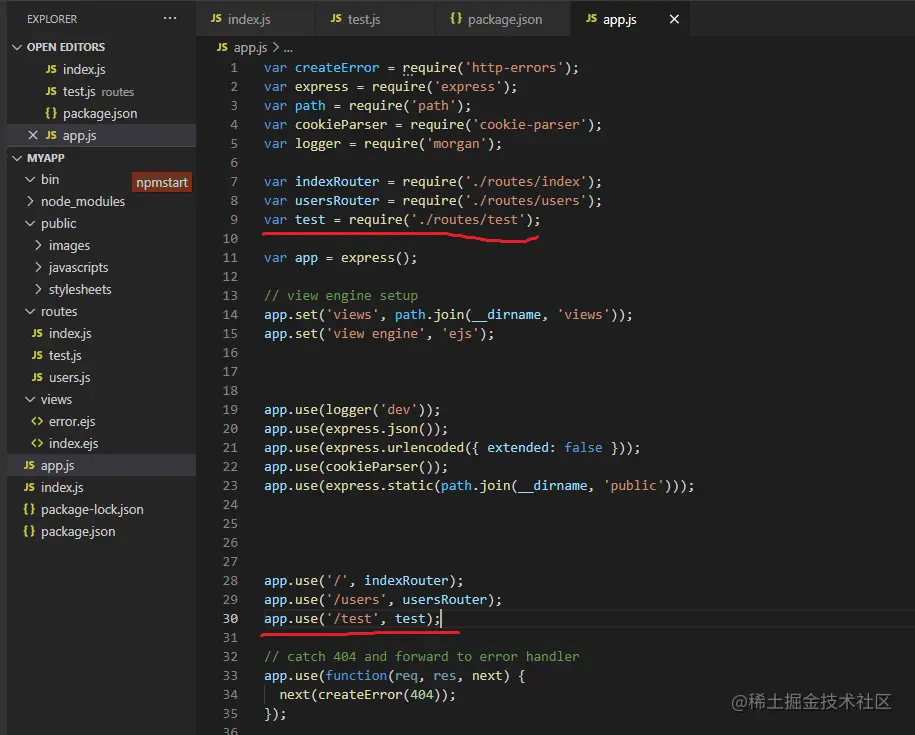Open error.ejs in views folder
The width and height of the screenshot is (915, 735).
(71, 421)
